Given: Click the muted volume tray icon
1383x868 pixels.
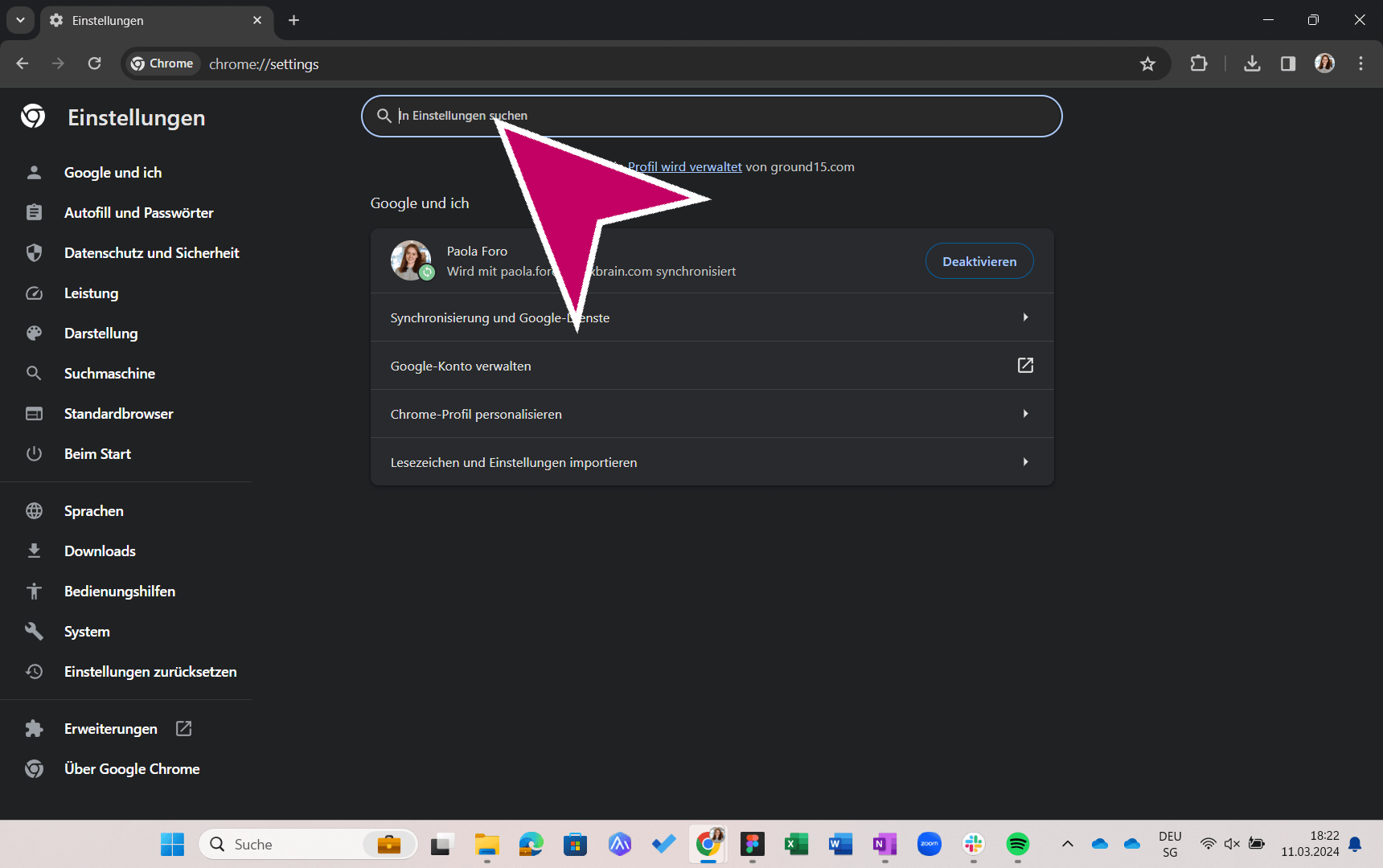Looking at the screenshot, I should (x=1232, y=844).
